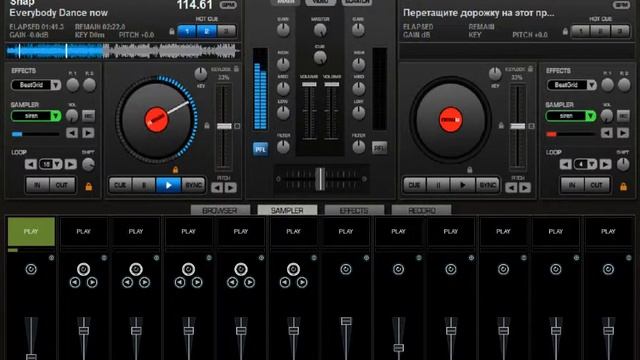The width and height of the screenshot is (640, 360).
Task: Click the mixer headphone CUE knob
Action: click(320, 58)
